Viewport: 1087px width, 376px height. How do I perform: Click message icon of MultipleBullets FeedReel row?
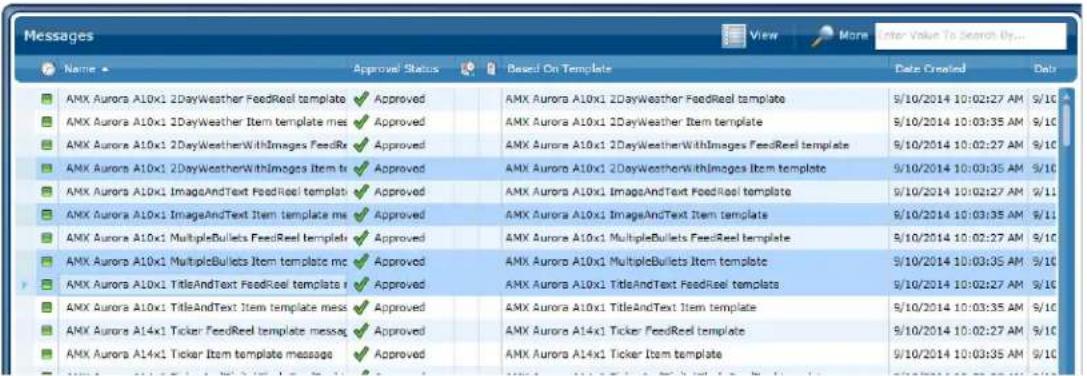point(47,238)
